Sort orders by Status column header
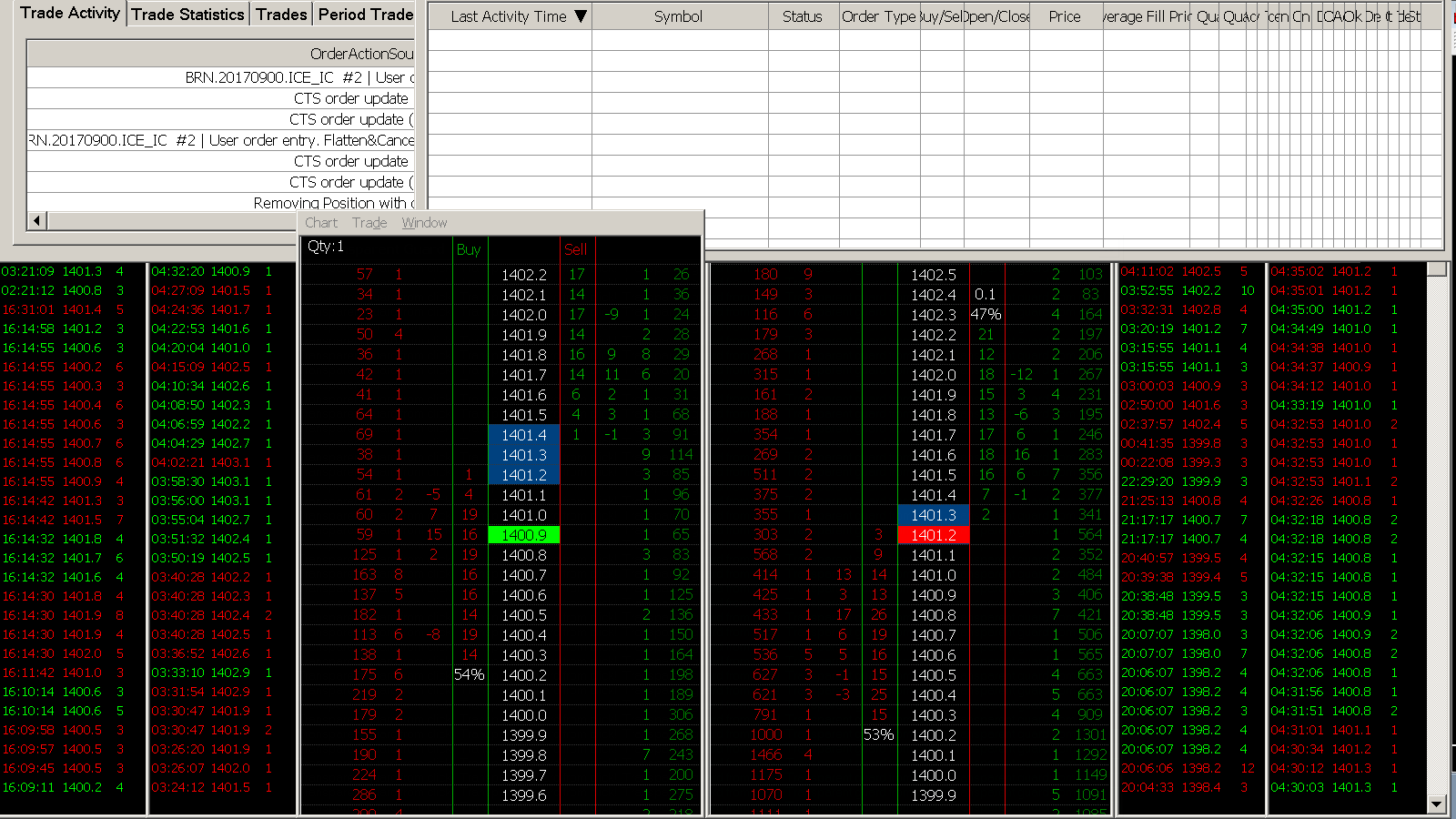The height and width of the screenshot is (819, 1456). pos(803,15)
